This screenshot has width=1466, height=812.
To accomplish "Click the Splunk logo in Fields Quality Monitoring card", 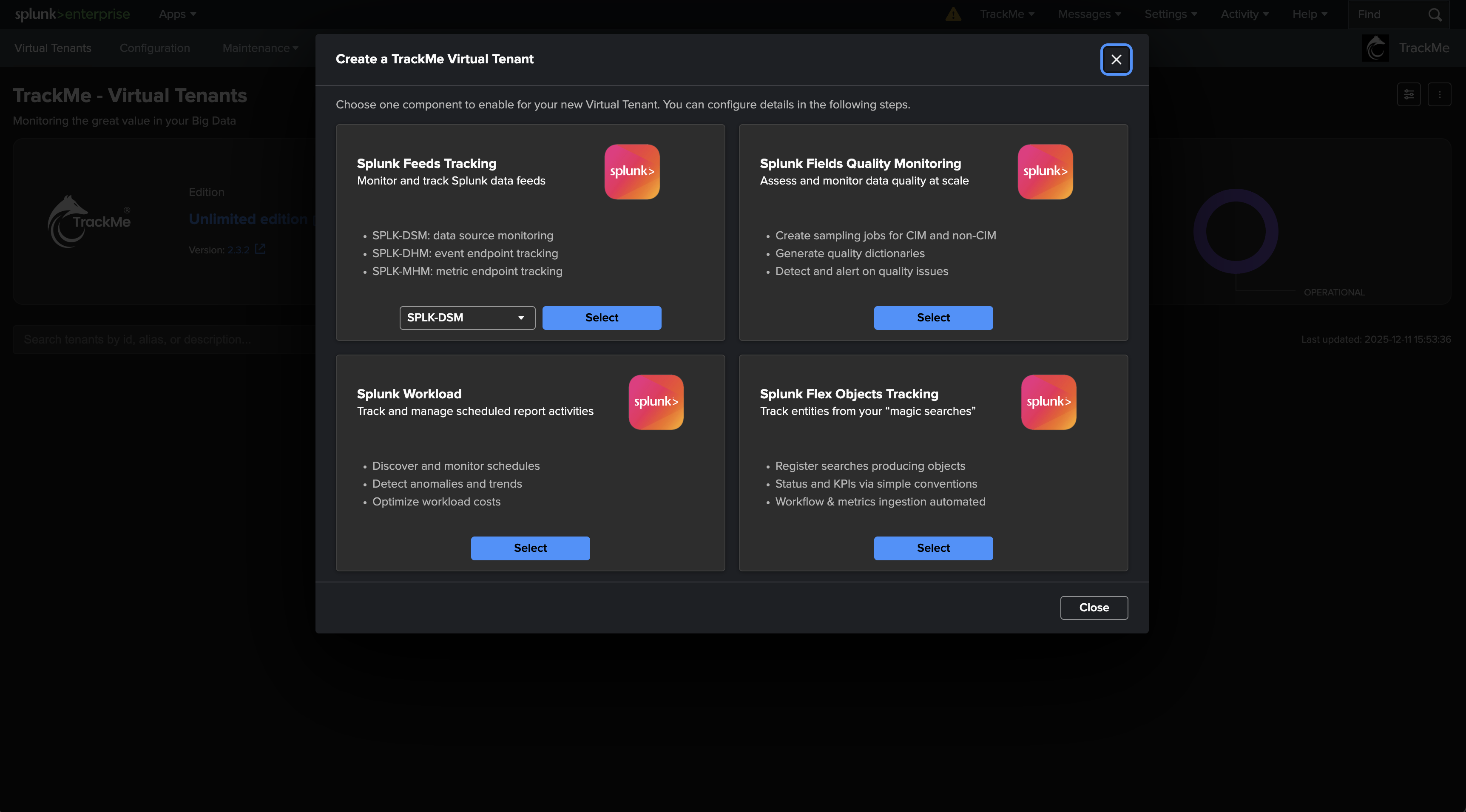I will click(1045, 171).
